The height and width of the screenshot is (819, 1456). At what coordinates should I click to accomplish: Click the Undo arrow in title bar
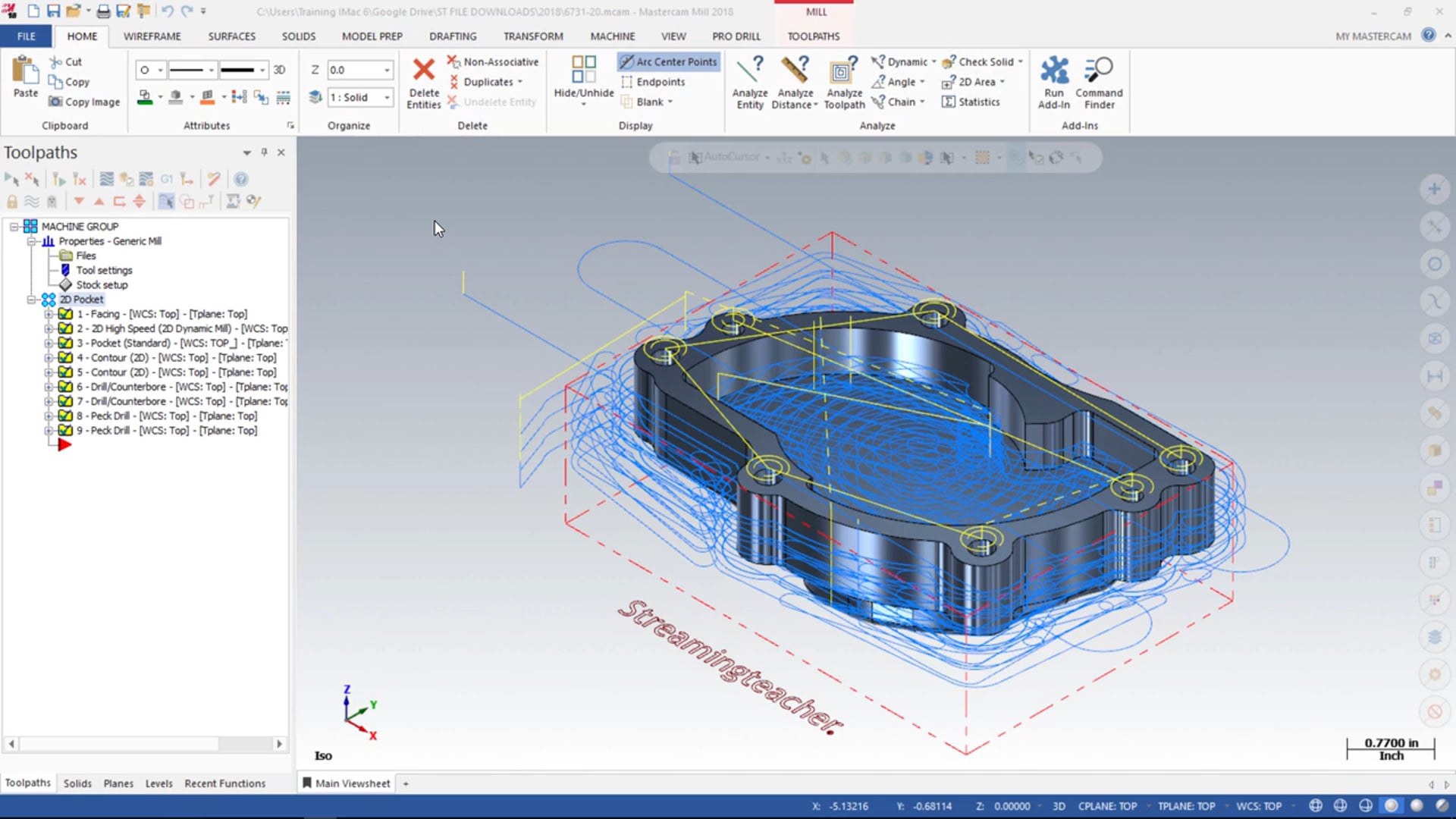click(x=167, y=11)
